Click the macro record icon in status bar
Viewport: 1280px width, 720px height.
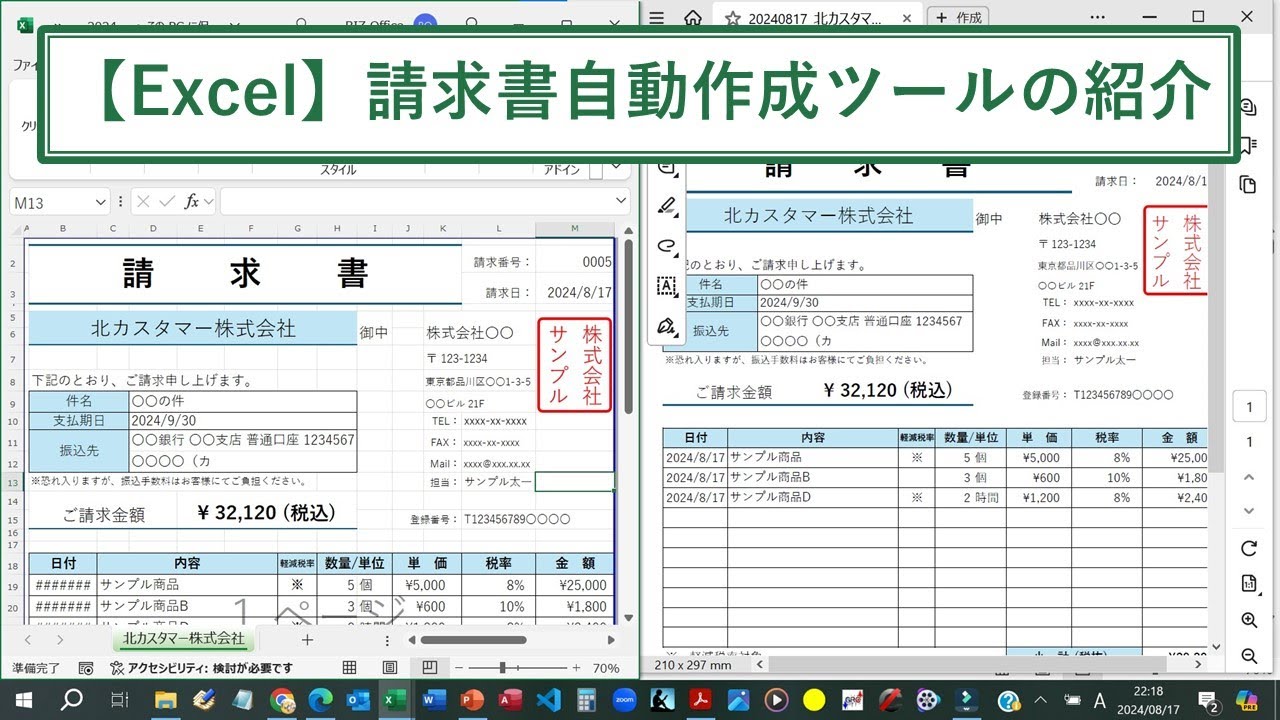point(86,668)
